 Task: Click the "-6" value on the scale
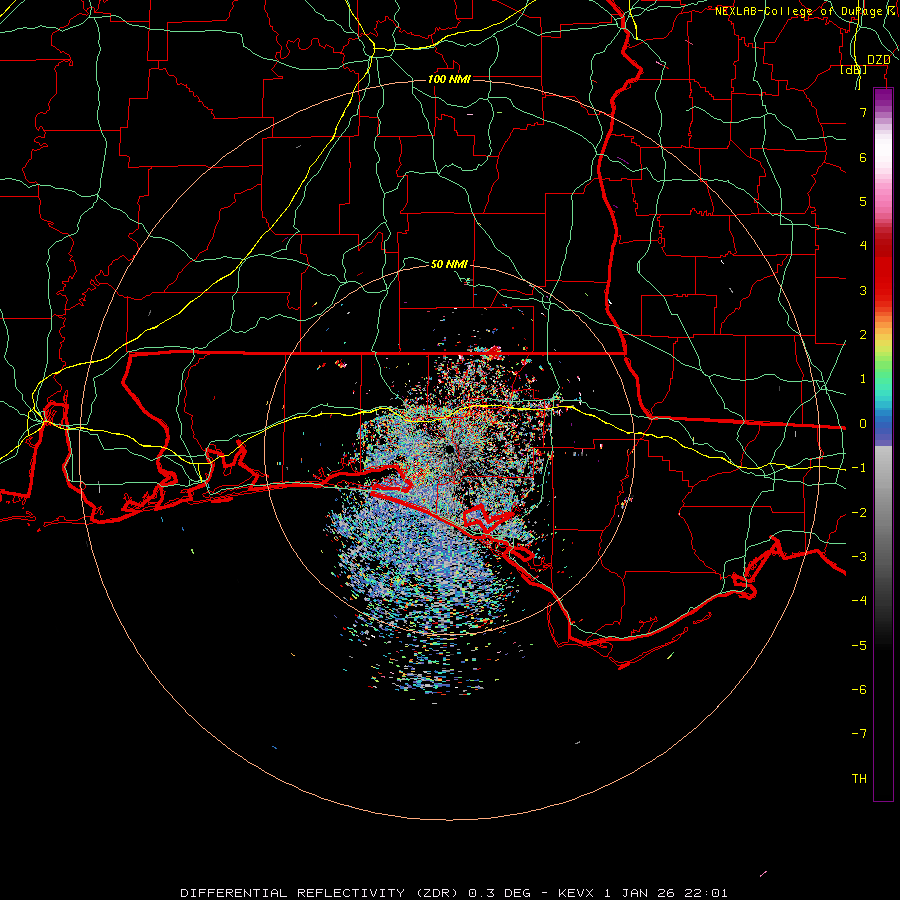pos(859,690)
